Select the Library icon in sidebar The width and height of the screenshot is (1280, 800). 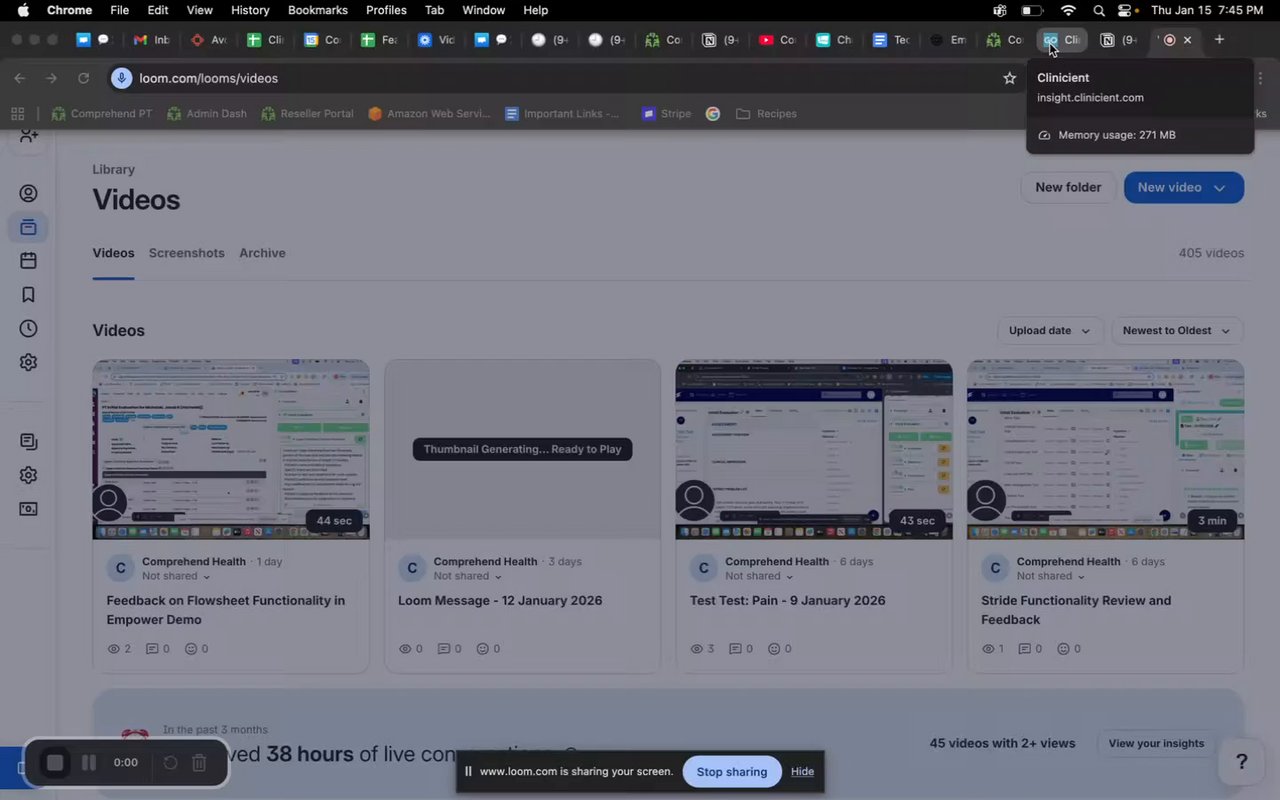28,227
